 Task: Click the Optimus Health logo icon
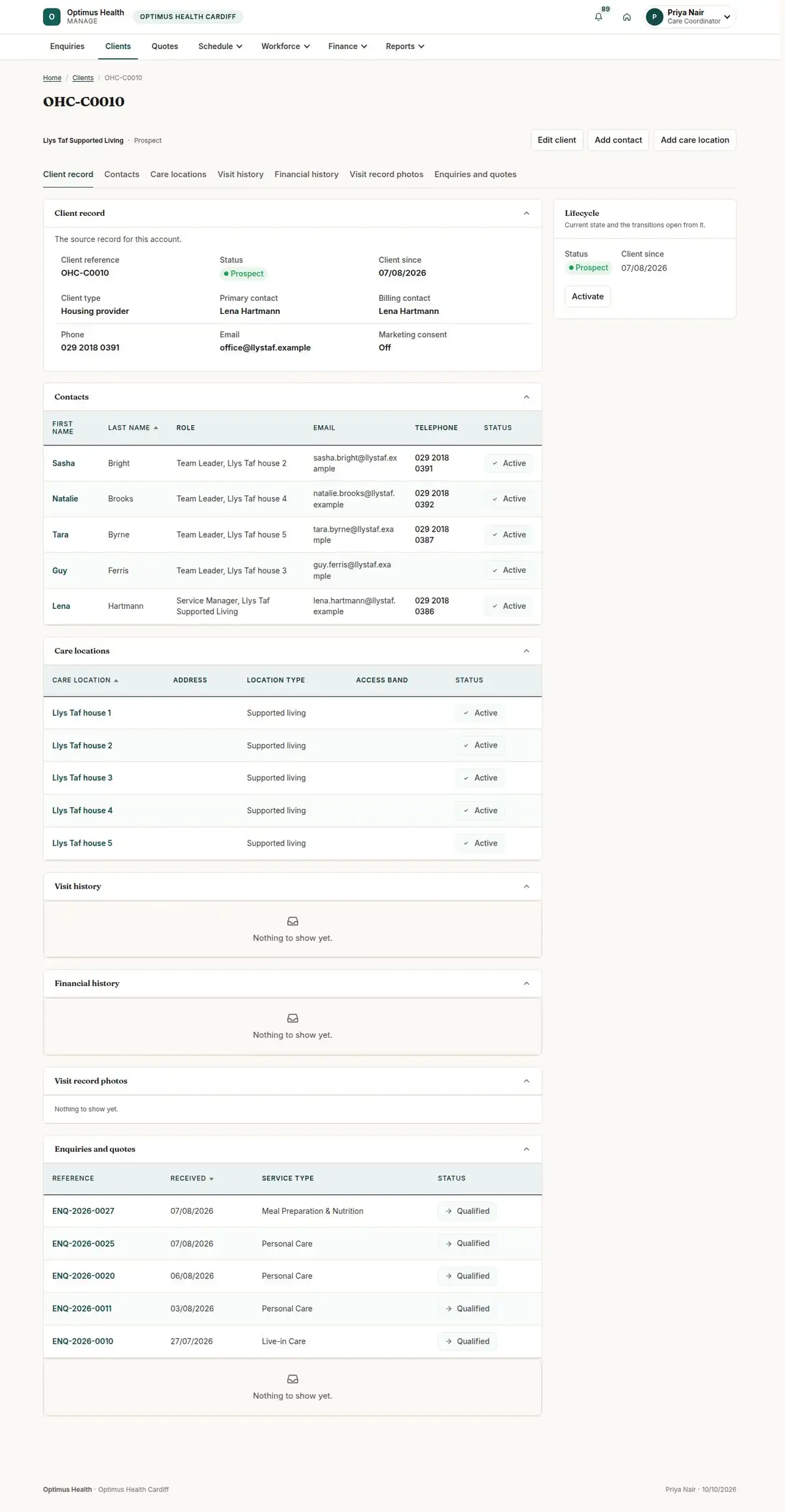[52, 17]
